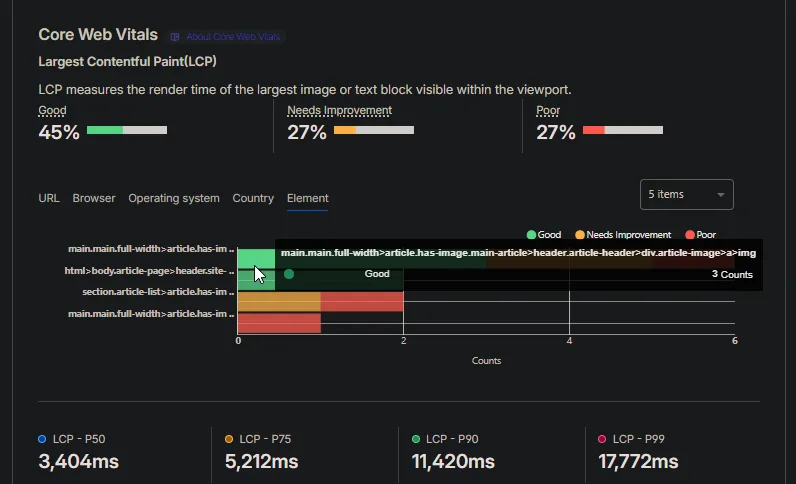Click the book icon beside About Core Web Vitals
The width and height of the screenshot is (796, 484).
pyautogui.click(x=175, y=37)
